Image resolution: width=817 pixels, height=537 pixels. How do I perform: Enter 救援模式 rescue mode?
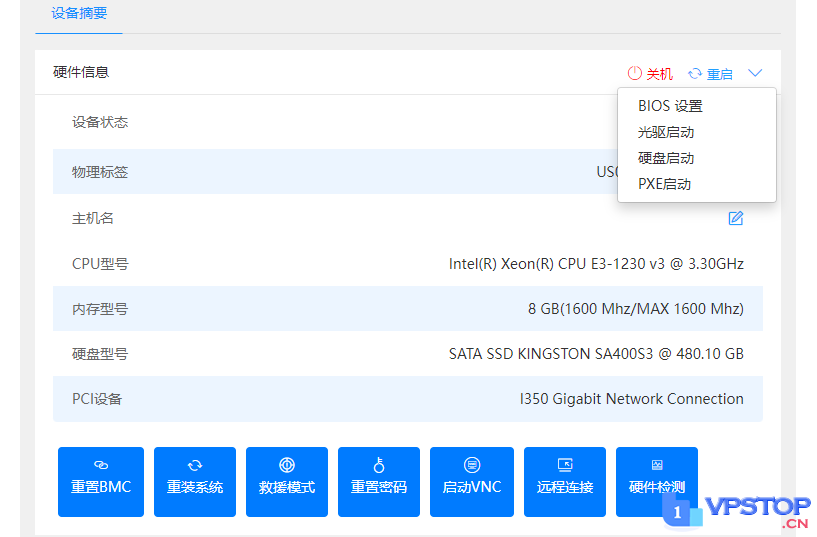[x=287, y=482]
